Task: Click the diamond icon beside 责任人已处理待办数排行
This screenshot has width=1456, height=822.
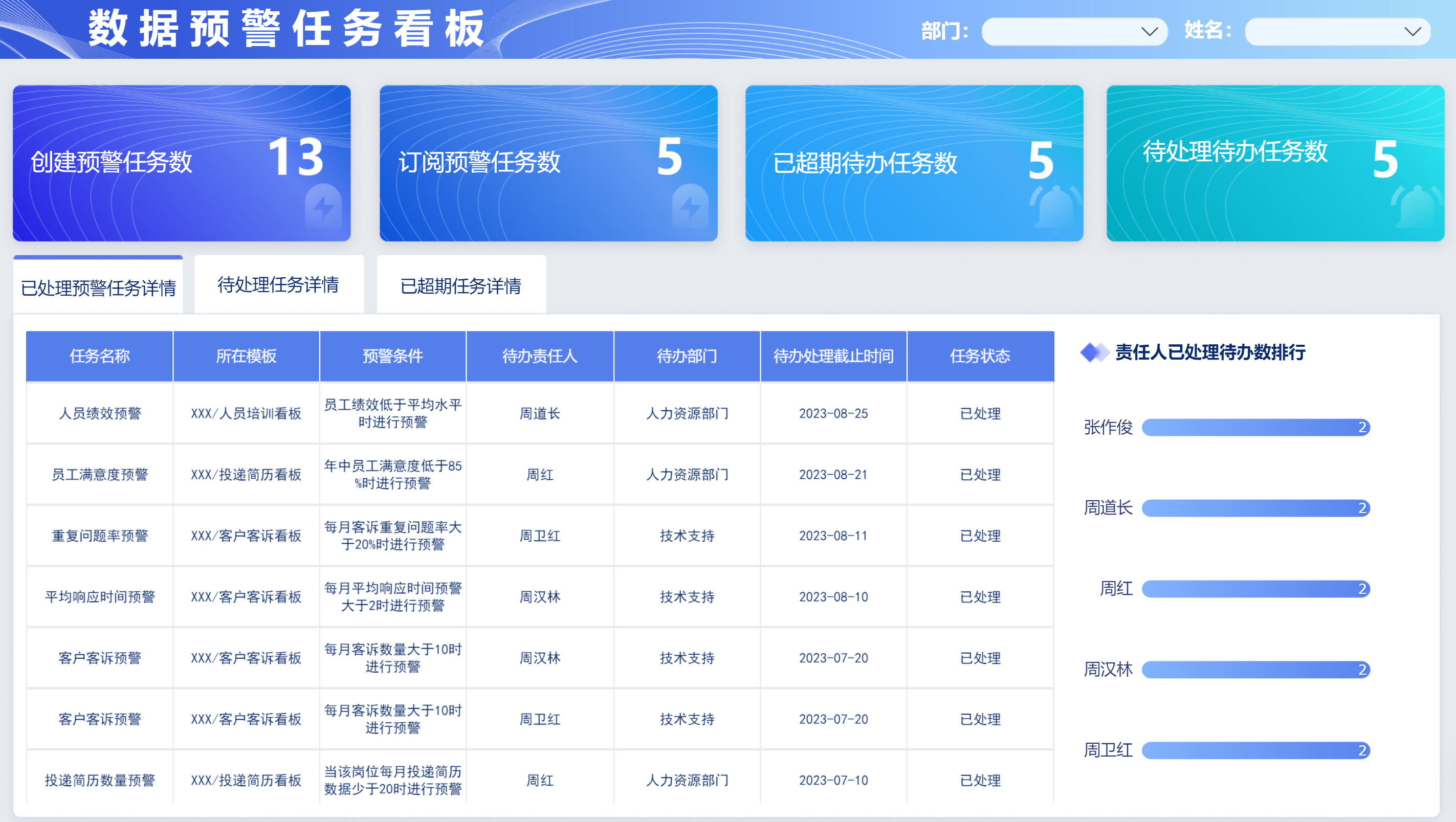Action: click(1094, 352)
